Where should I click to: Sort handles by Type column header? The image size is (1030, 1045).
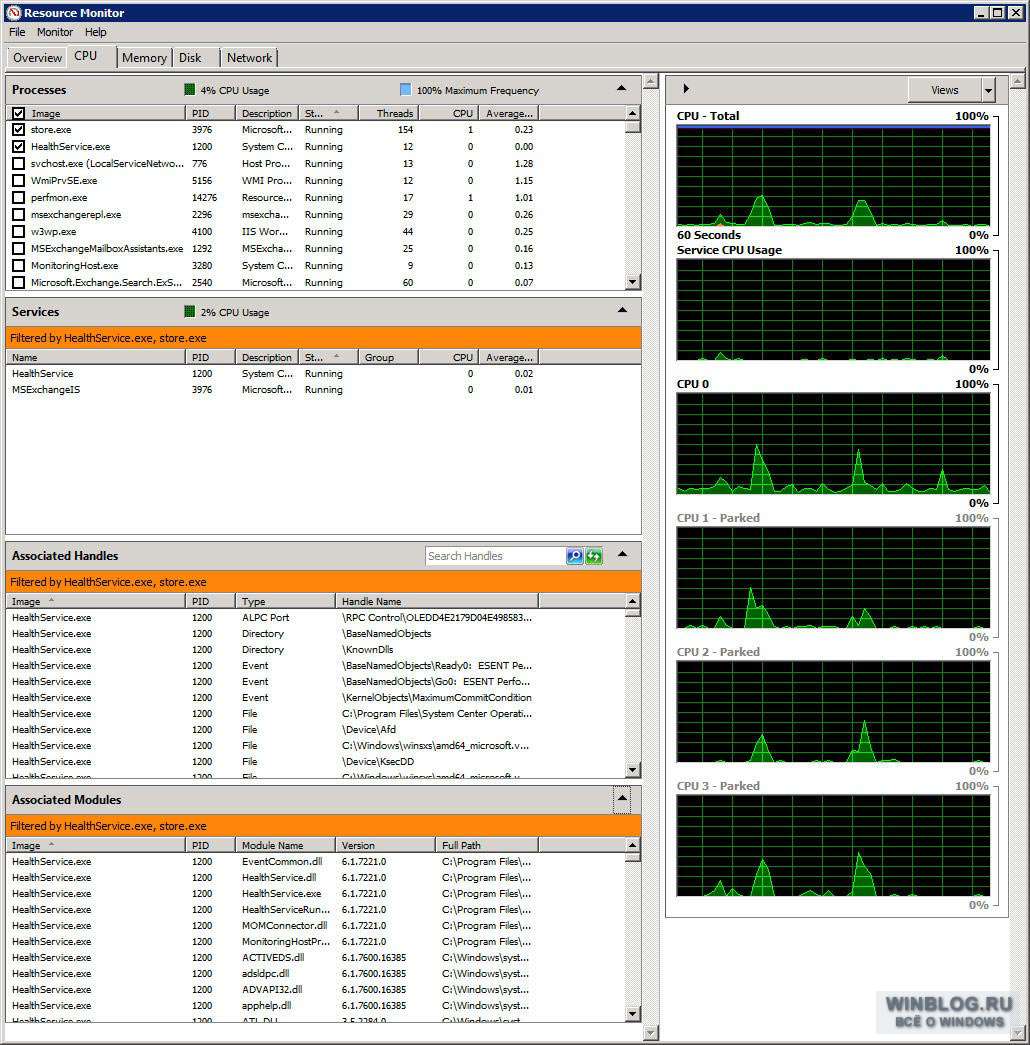pos(285,601)
